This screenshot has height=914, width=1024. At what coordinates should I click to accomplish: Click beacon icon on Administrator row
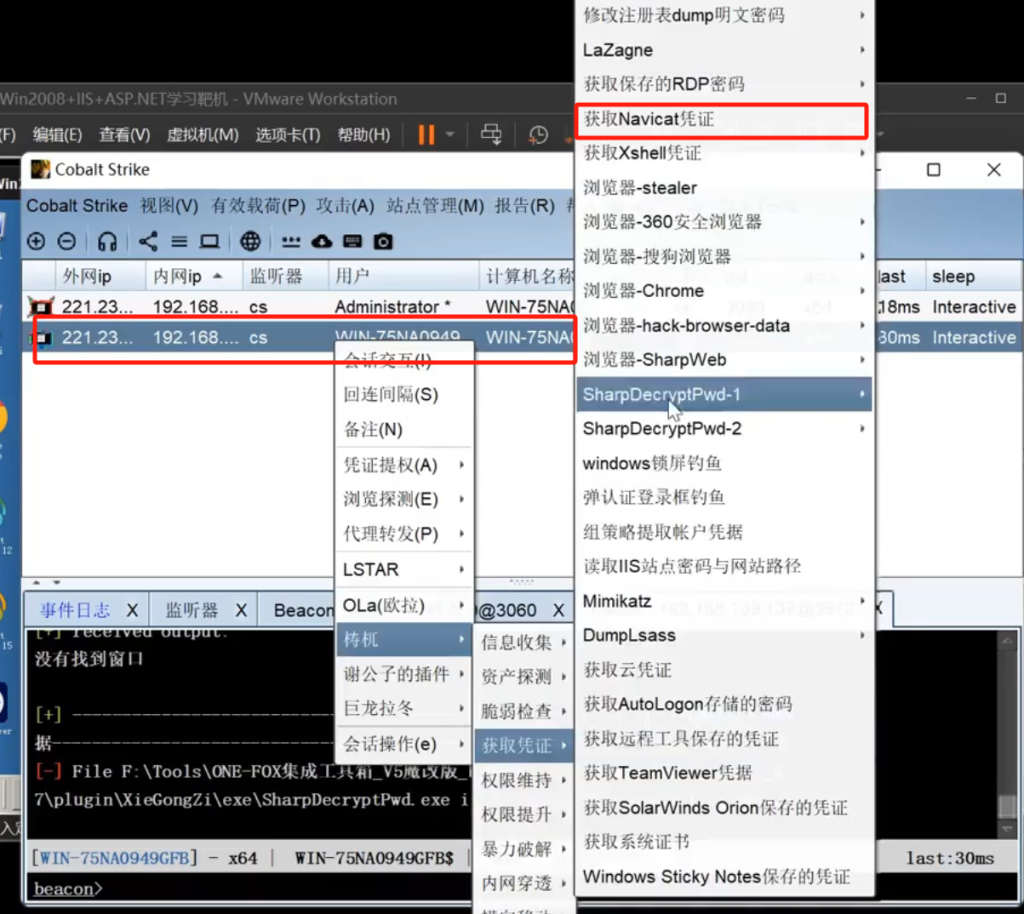click(x=40, y=306)
